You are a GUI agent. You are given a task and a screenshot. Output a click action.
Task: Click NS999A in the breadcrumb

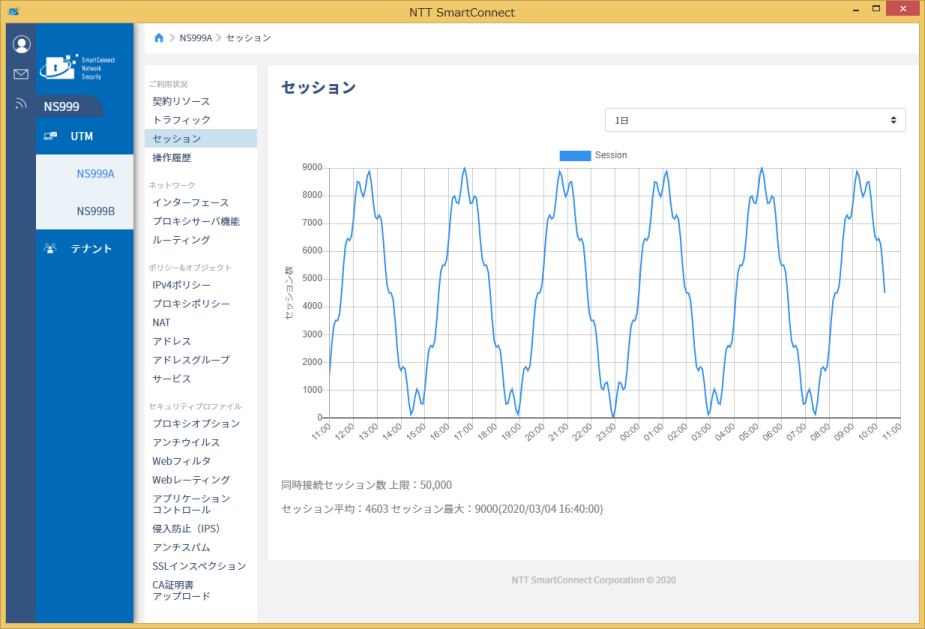(195, 38)
